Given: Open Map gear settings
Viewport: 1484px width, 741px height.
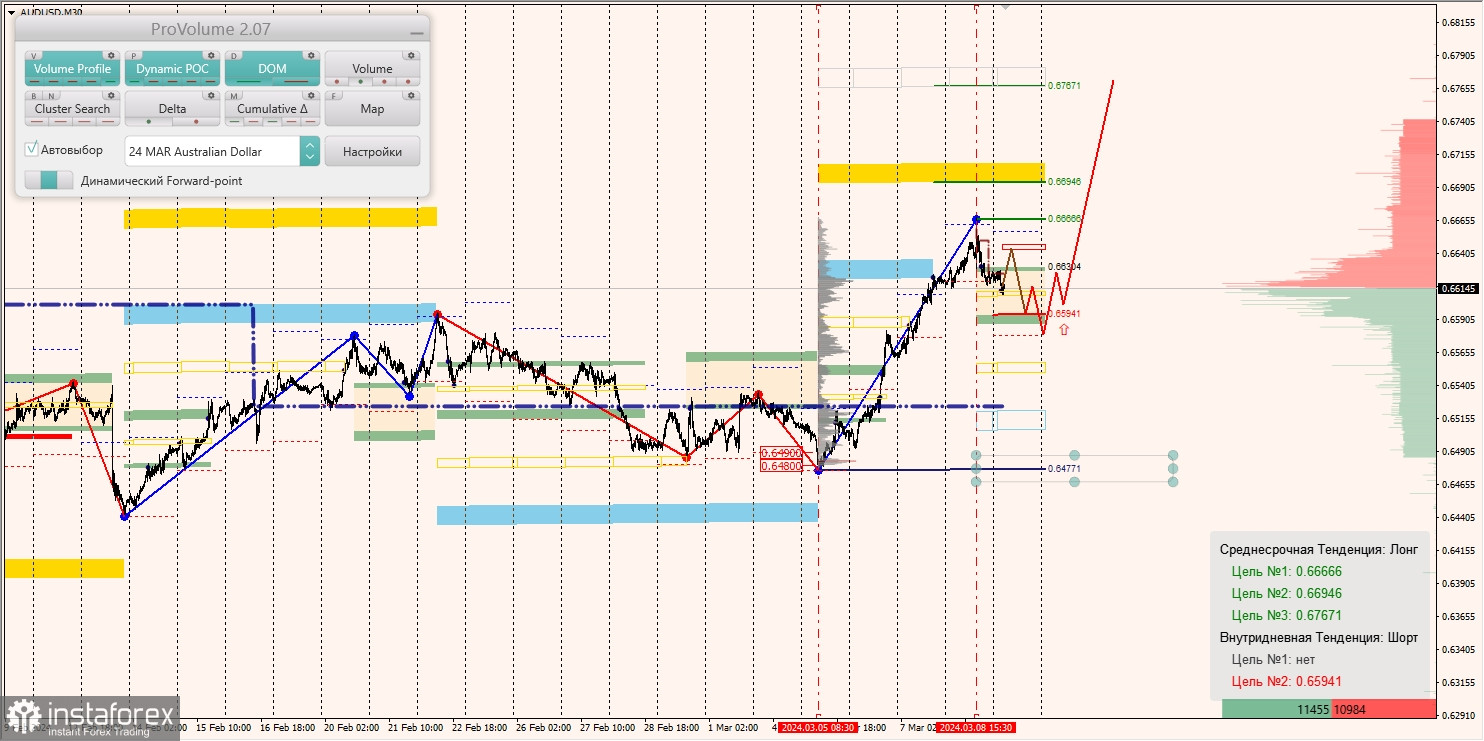Looking at the screenshot, I should (411, 95).
